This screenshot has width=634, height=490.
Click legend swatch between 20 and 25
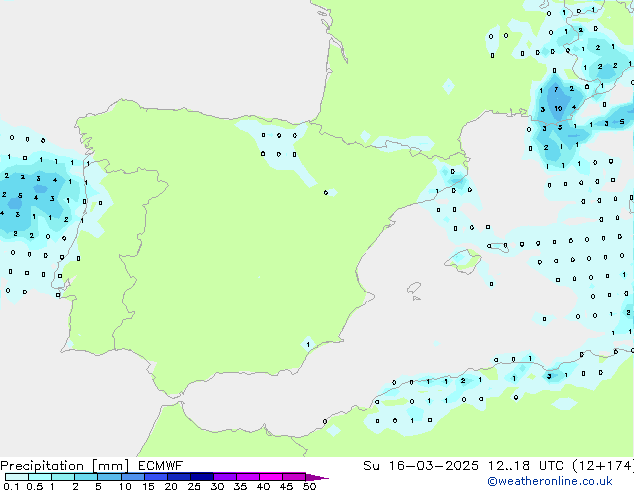click(x=182, y=477)
